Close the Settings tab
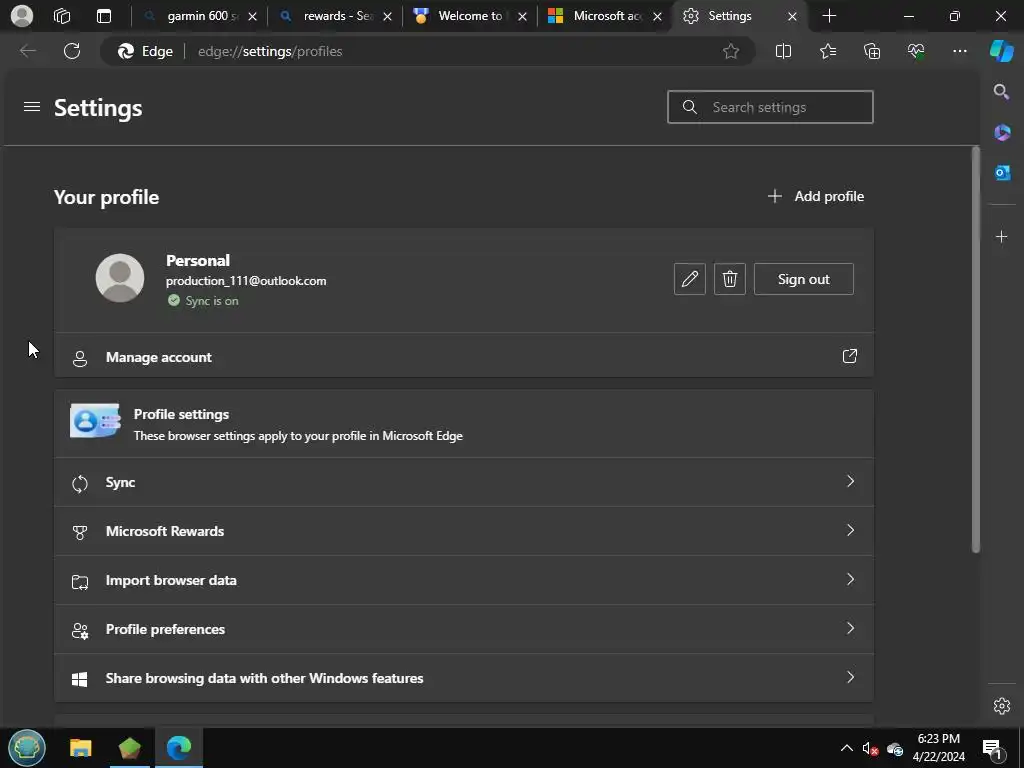Image resolution: width=1024 pixels, height=768 pixels. click(792, 16)
